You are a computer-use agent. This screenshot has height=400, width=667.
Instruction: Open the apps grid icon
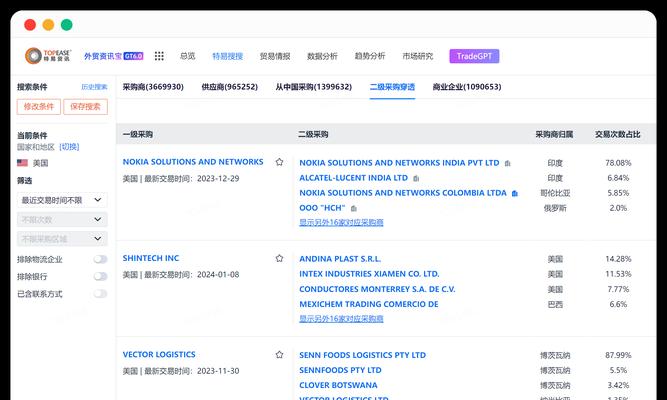click(x=159, y=56)
